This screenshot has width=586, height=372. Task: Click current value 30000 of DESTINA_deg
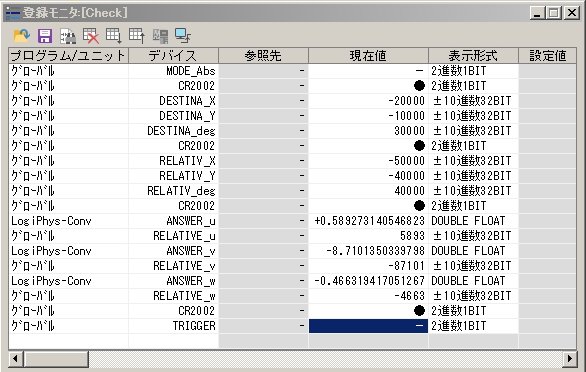tap(368, 131)
